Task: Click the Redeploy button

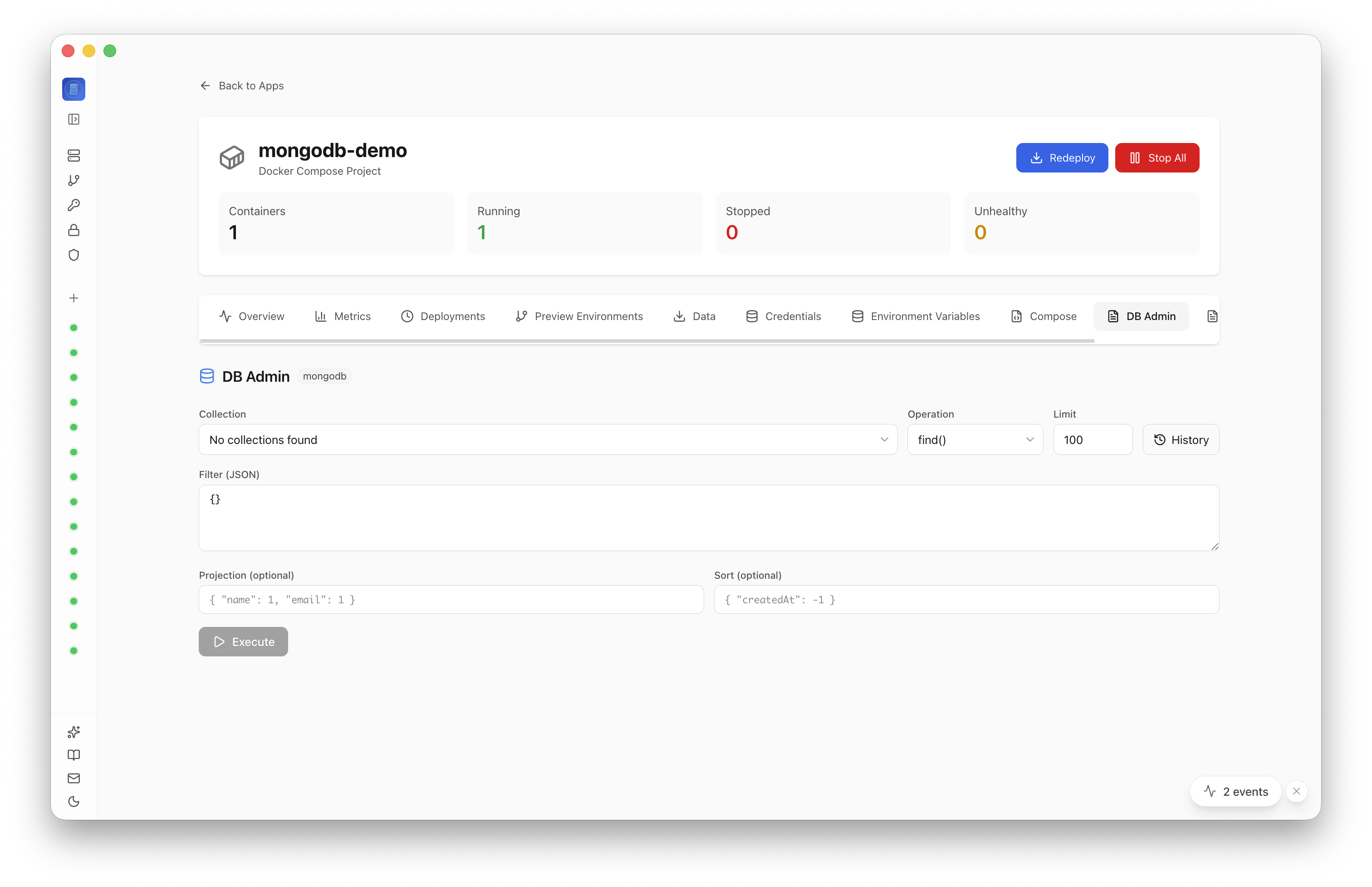Action: click(x=1062, y=158)
